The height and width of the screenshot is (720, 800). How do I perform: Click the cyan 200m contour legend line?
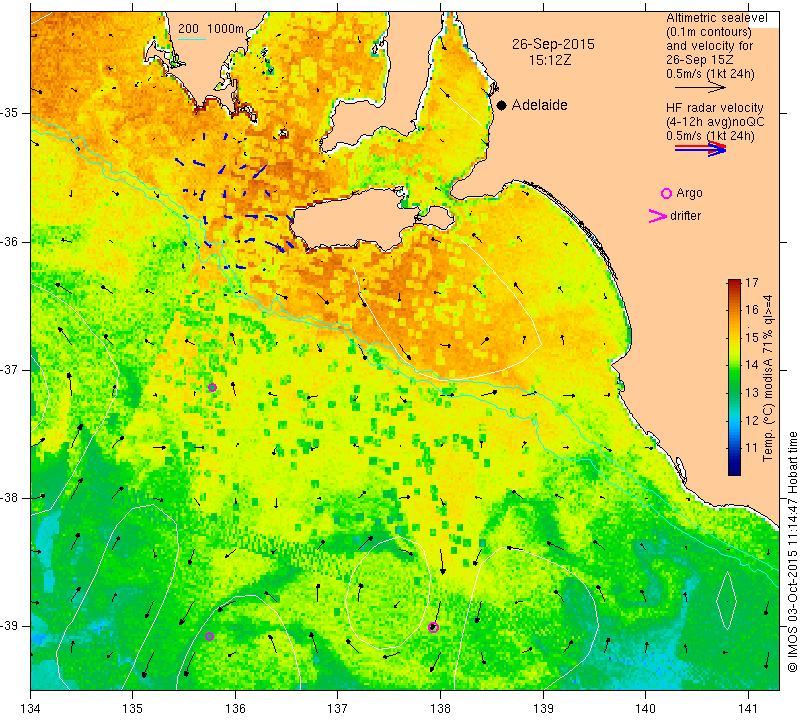click(x=191, y=39)
